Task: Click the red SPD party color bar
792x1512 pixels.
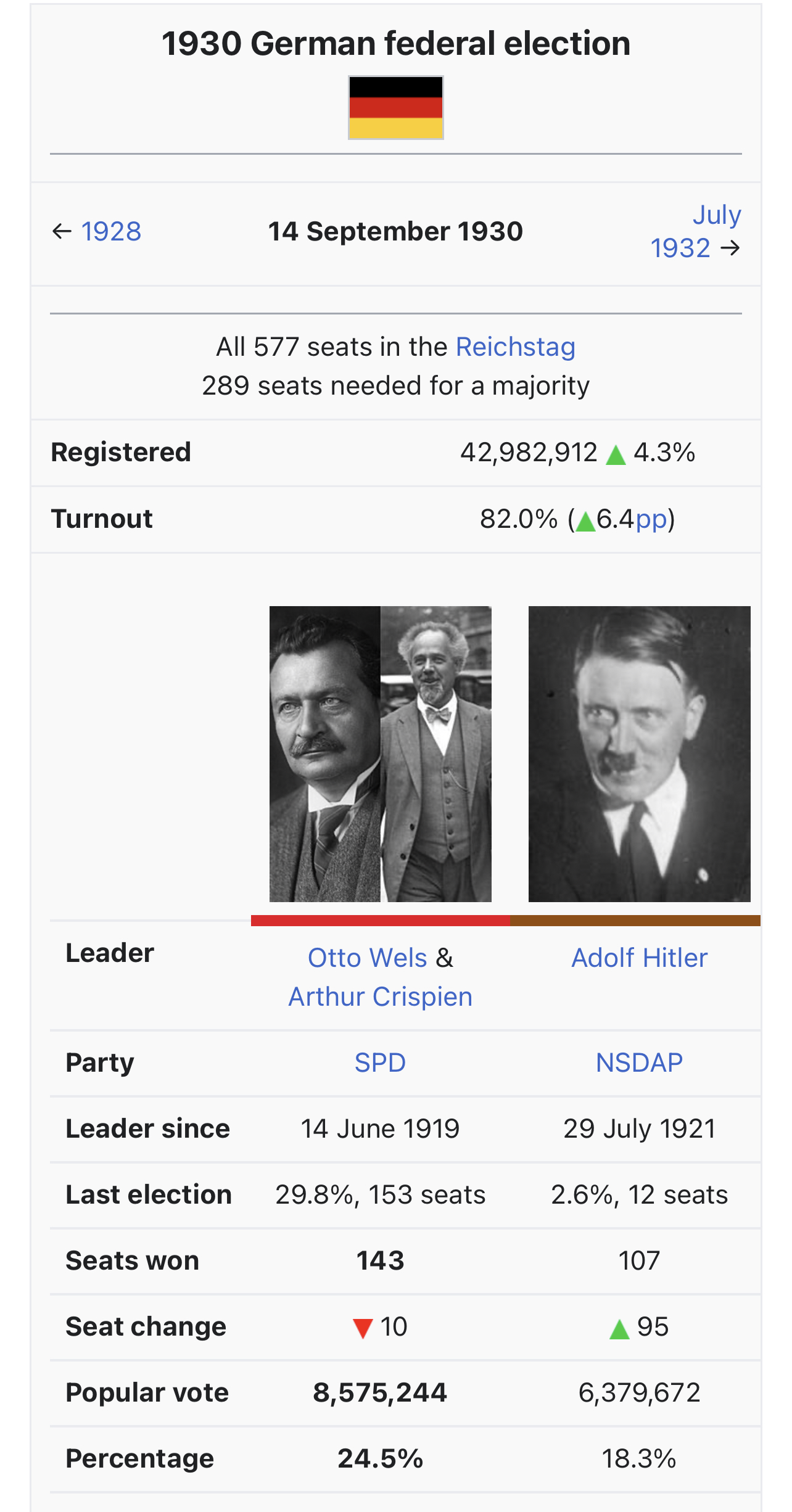Action: coord(381,921)
